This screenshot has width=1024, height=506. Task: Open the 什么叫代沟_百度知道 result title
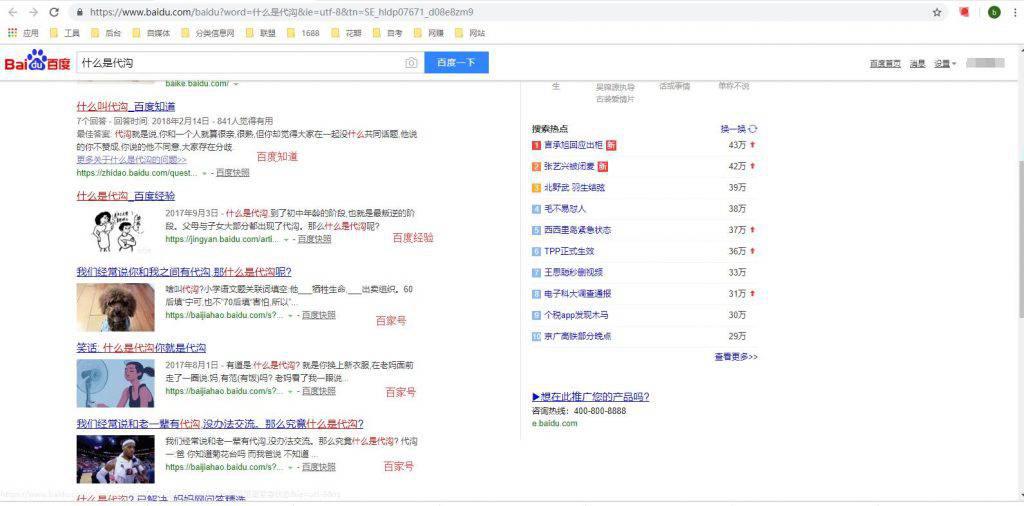tap(125, 106)
